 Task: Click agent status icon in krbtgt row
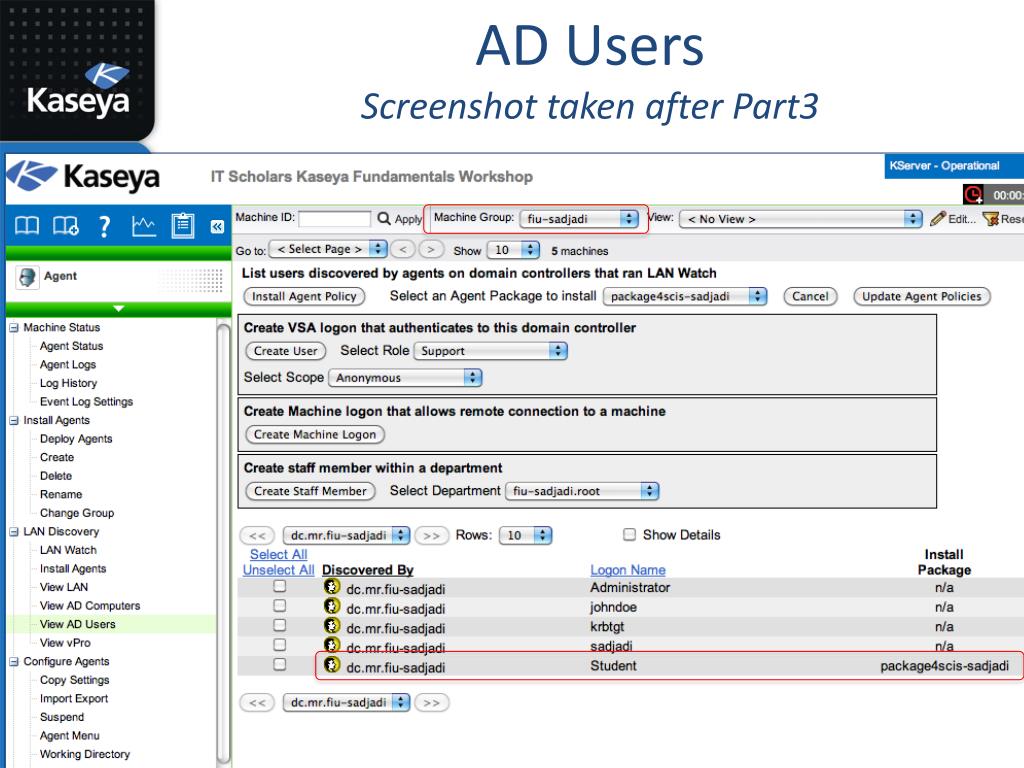[x=332, y=626]
